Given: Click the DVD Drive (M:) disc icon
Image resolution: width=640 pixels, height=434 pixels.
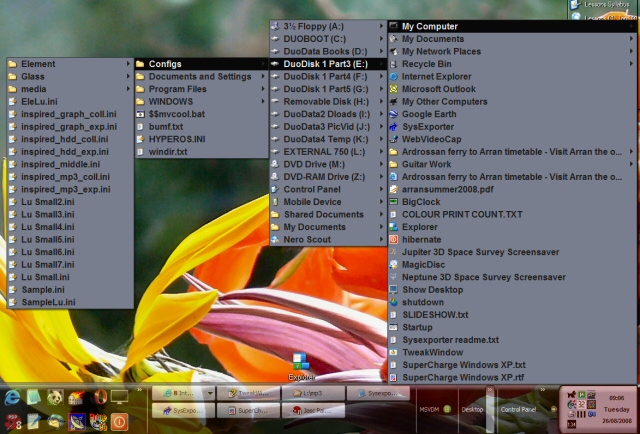Looking at the screenshot, I should [276, 164].
